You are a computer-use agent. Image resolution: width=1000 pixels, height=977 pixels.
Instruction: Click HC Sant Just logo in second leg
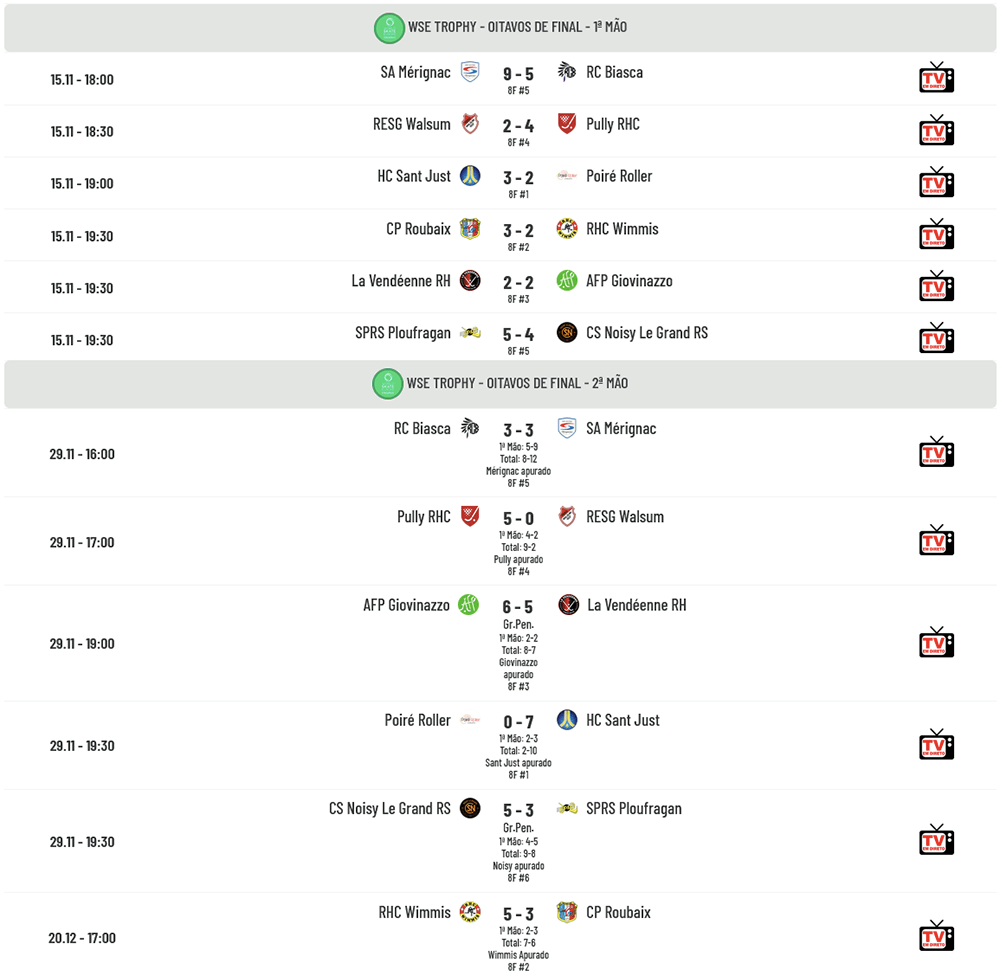(x=567, y=720)
